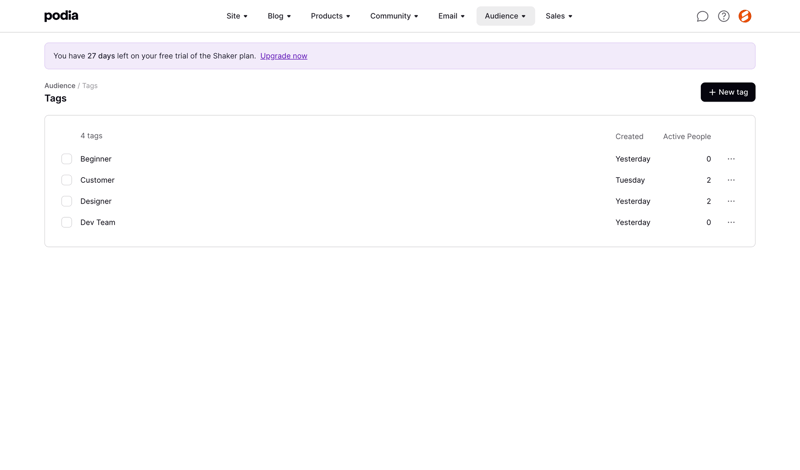
Task: Follow the Upgrade now link
Action: [x=284, y=56]
